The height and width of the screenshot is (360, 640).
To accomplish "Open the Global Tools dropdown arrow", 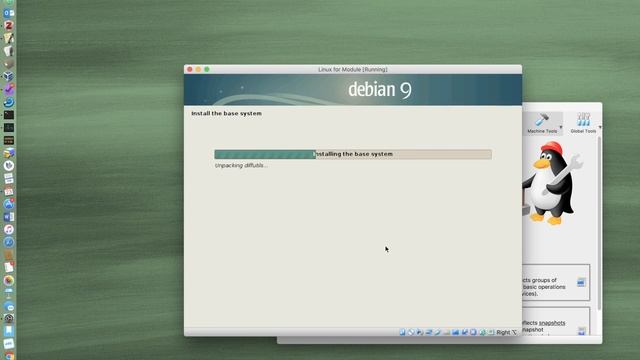I will (600, 127).
